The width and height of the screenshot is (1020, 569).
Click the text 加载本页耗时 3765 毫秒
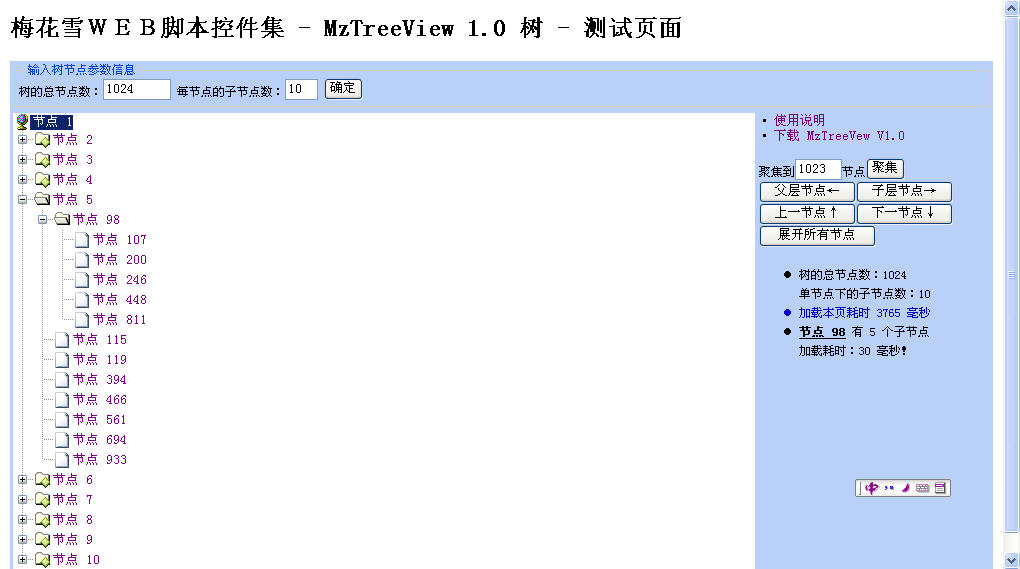[864, 313]
